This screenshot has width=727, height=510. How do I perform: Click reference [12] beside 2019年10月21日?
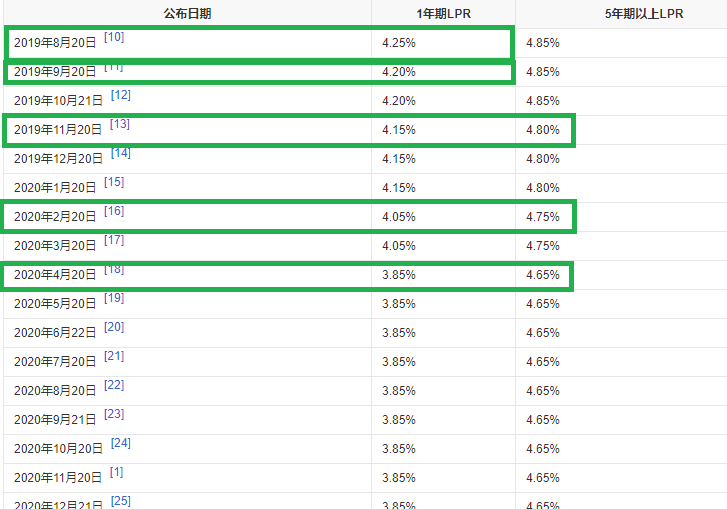tap(121, 95)
